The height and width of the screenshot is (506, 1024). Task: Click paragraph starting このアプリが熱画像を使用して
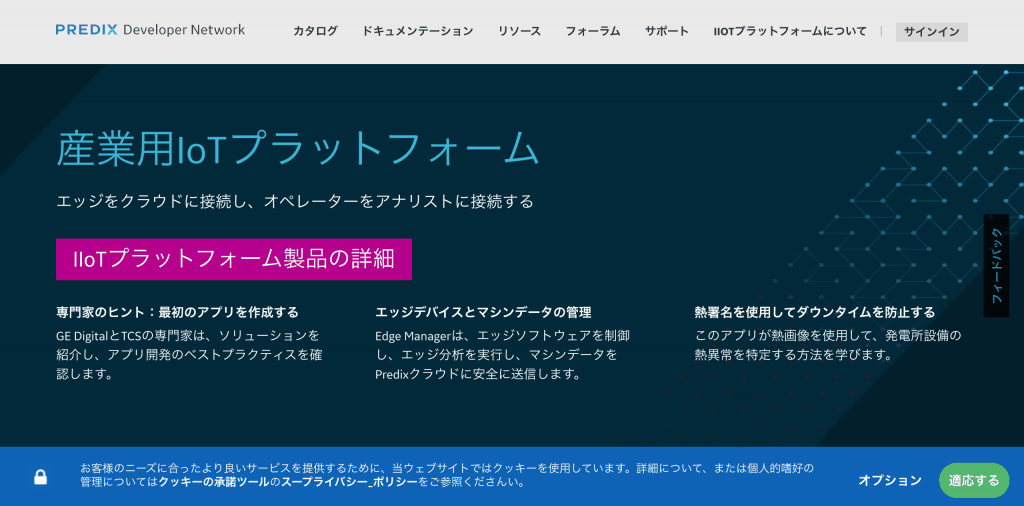pos(828,345)
